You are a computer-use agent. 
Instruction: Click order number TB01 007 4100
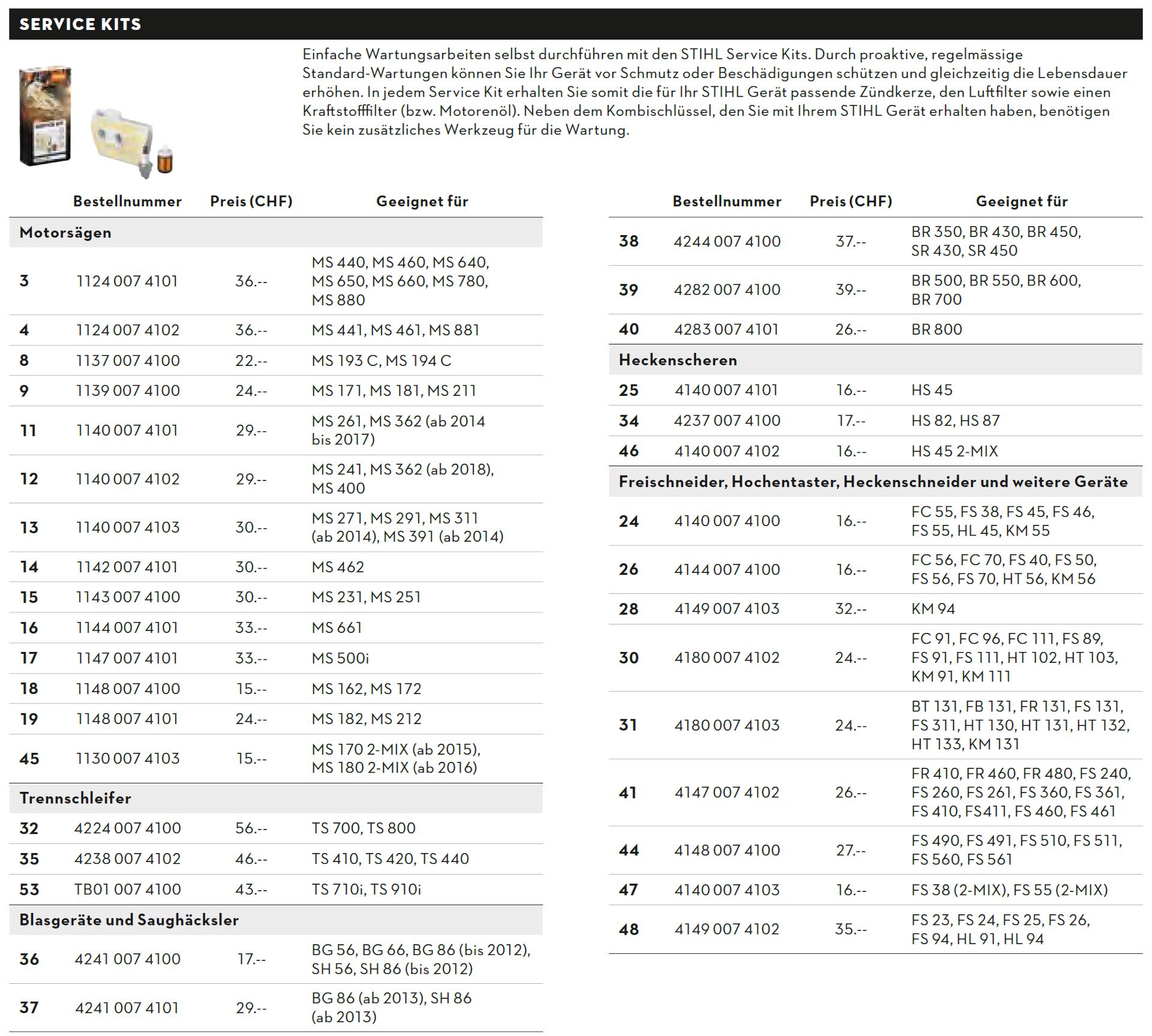(x=127, y=889)
